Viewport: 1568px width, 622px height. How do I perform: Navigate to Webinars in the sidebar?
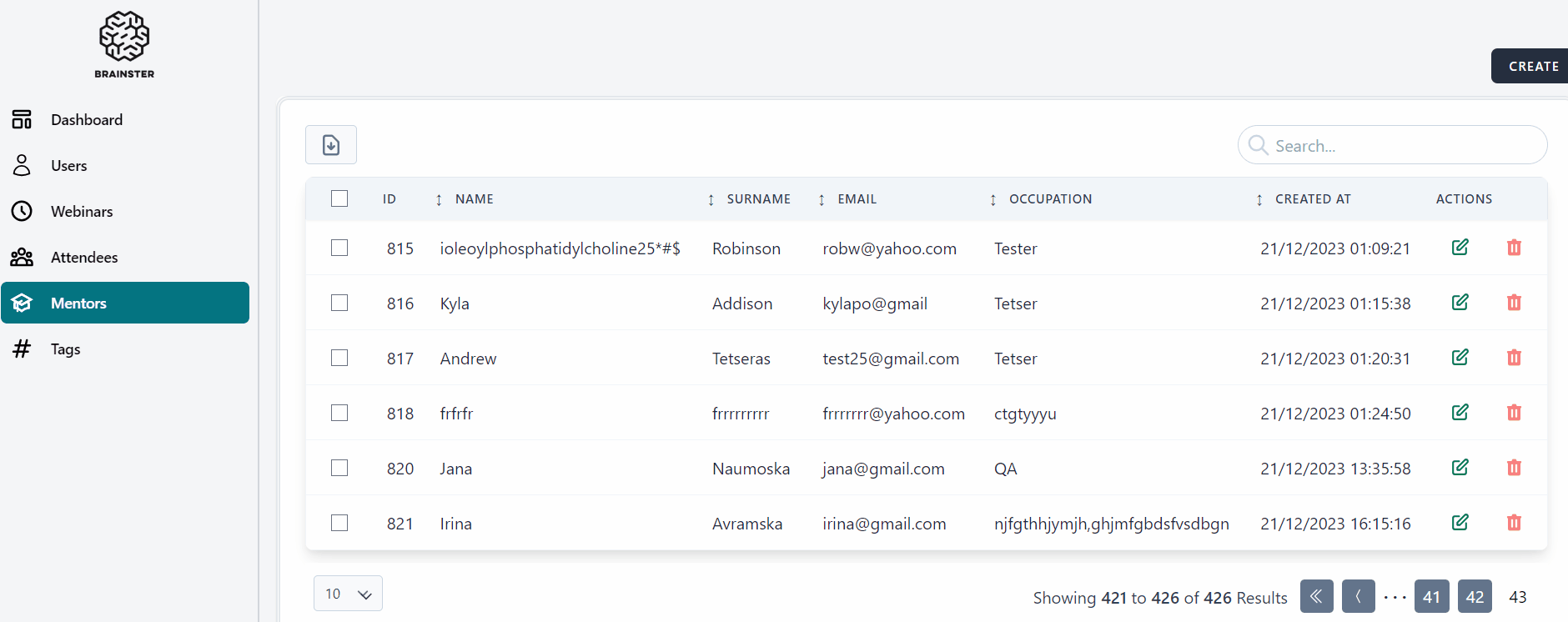point(82,212)
